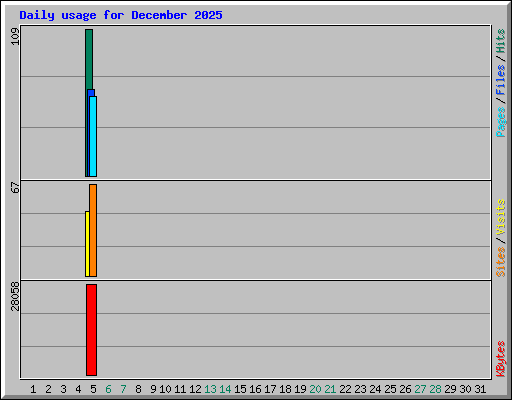Click day 10 on the x-axis
Image resolution: width=512 pixels, height=400 pixels.
click(165, 389)
